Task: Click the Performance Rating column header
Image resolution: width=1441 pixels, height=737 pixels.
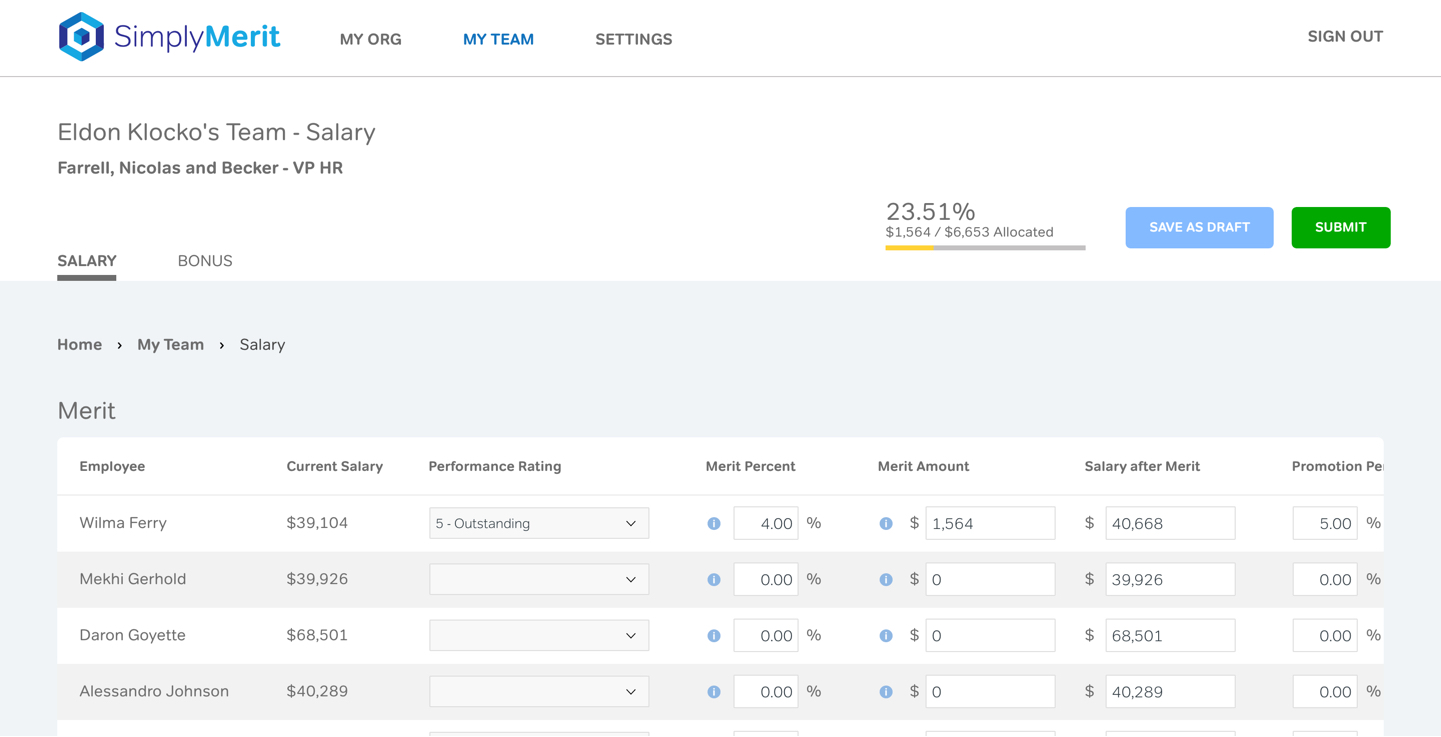Action: pyautogui.click(x=495, y=466)
